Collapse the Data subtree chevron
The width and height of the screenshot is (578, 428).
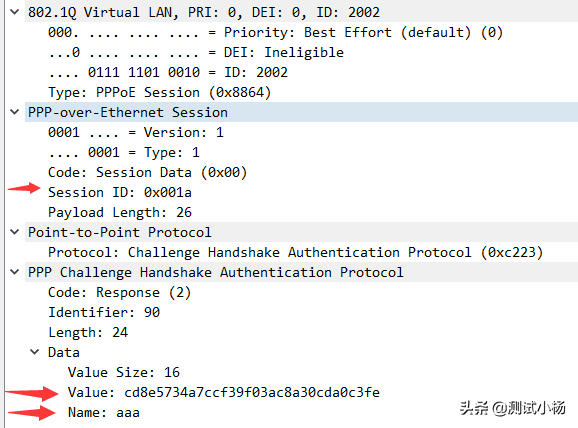(34, 352)
